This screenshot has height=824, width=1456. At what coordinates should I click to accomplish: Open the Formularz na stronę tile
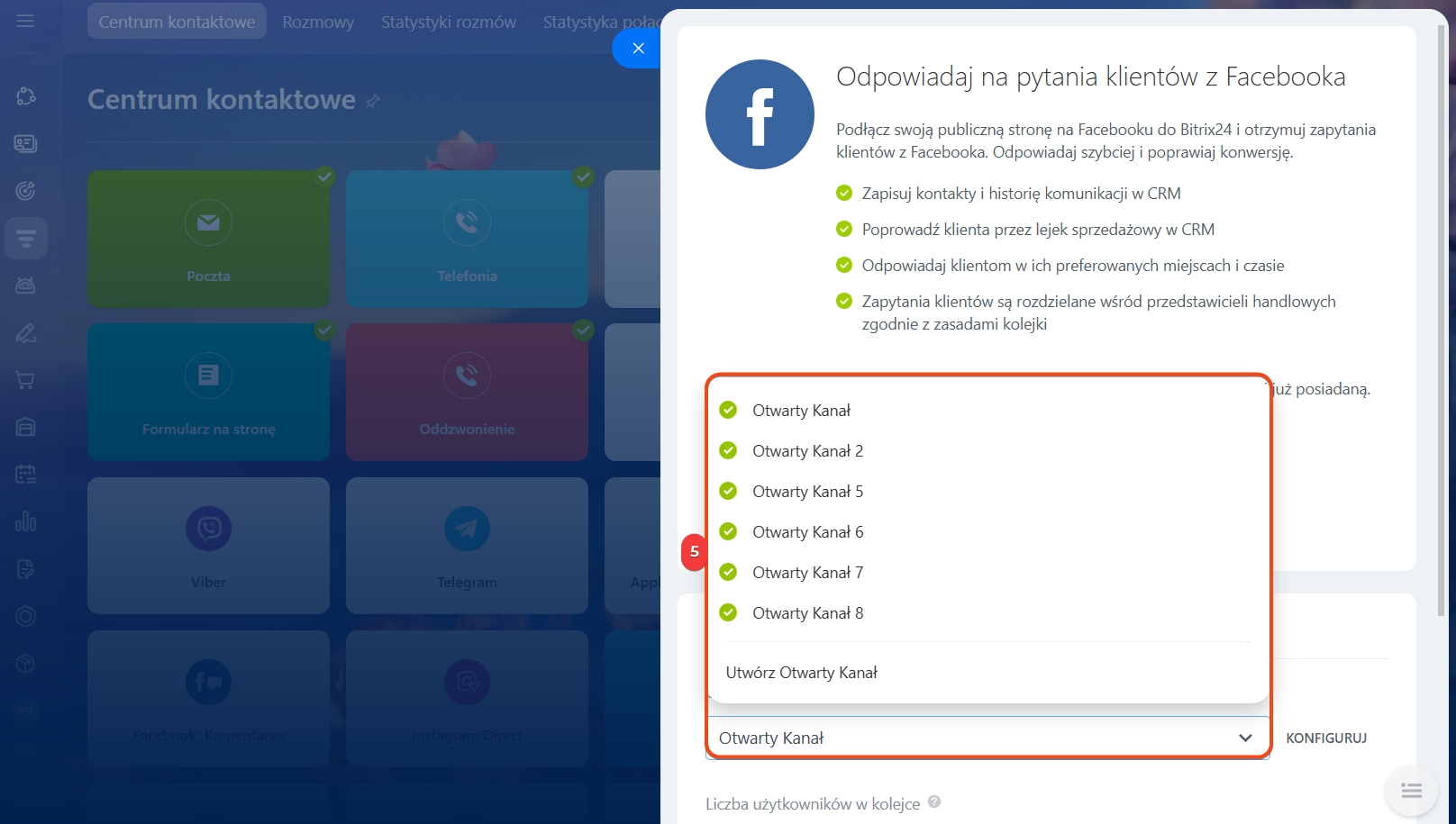tap(208, 393)
